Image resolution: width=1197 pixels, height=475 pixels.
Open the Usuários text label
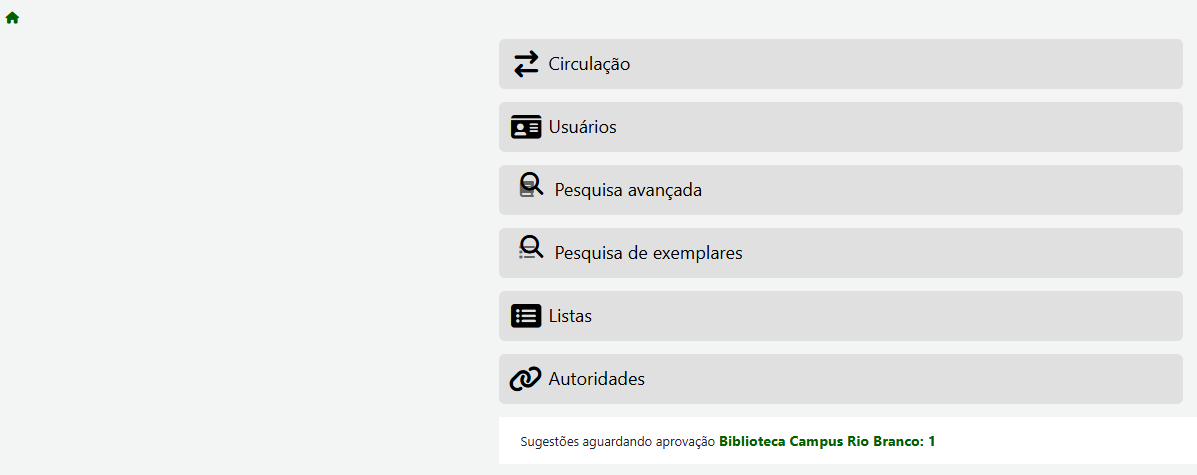582,127
